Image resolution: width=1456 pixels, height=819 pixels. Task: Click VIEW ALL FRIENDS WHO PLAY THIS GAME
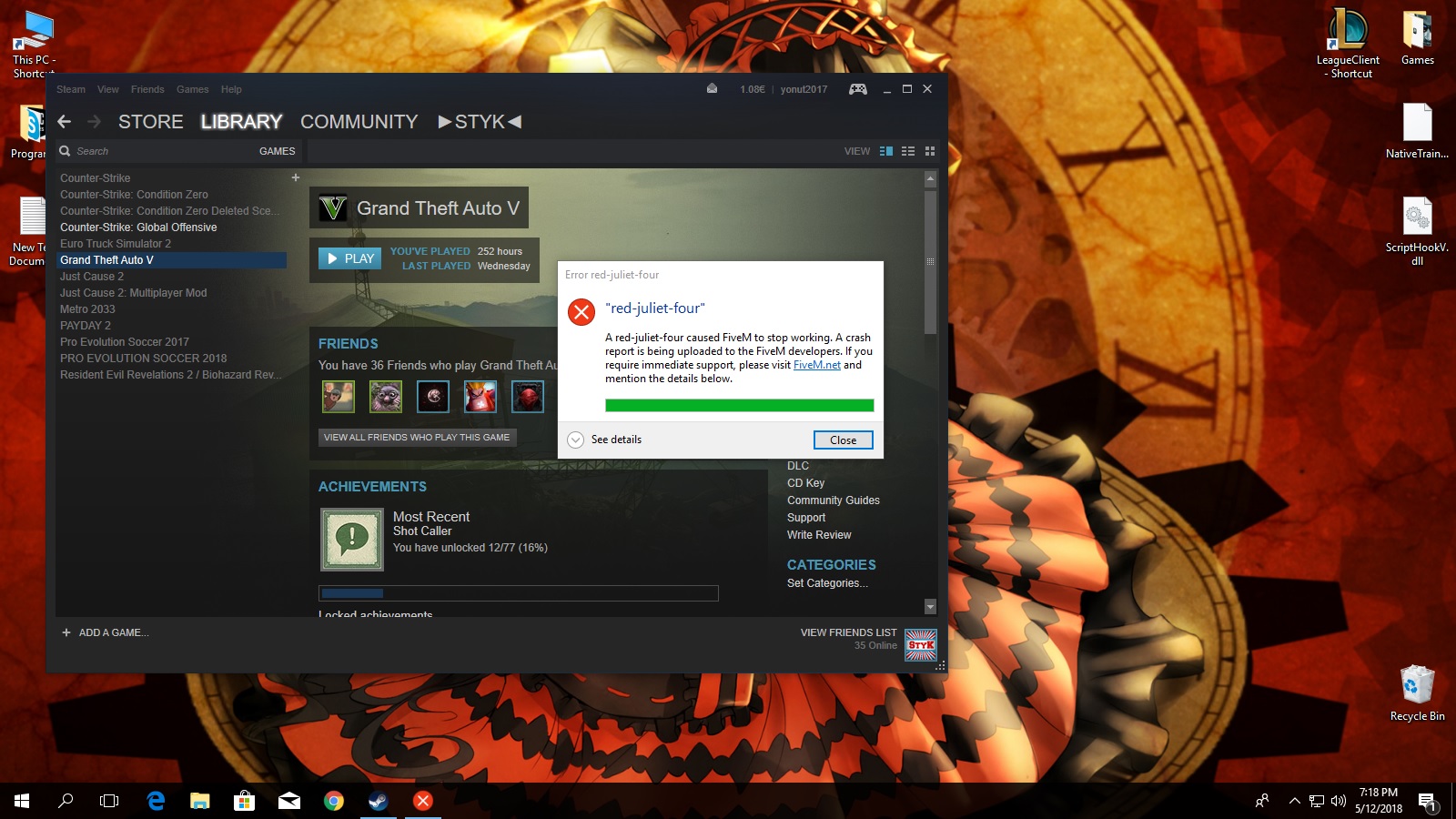tap(417, 438)
